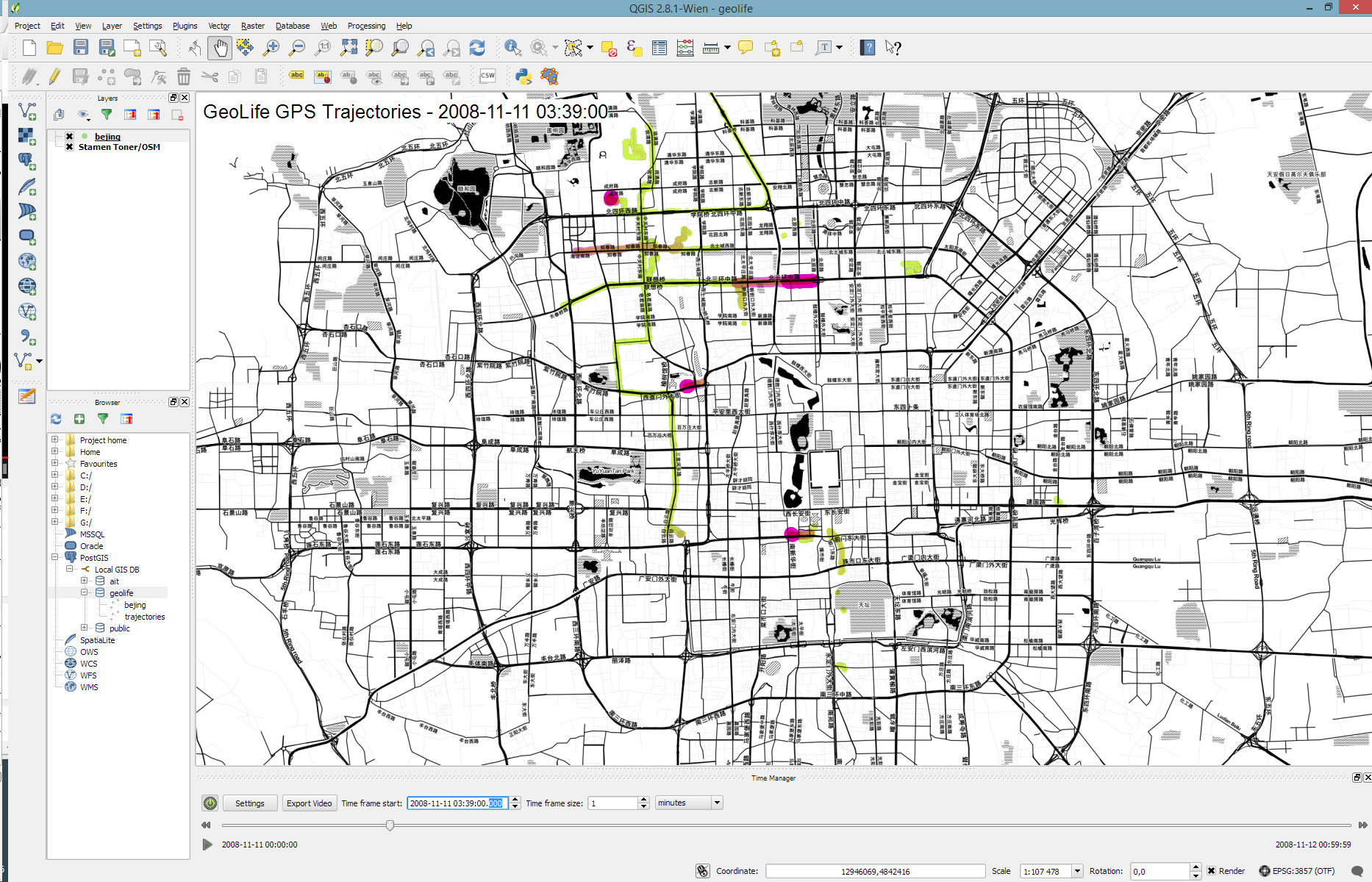
Task: Click the Zoom Full extent icon
Action: click(x=349, y=49)
